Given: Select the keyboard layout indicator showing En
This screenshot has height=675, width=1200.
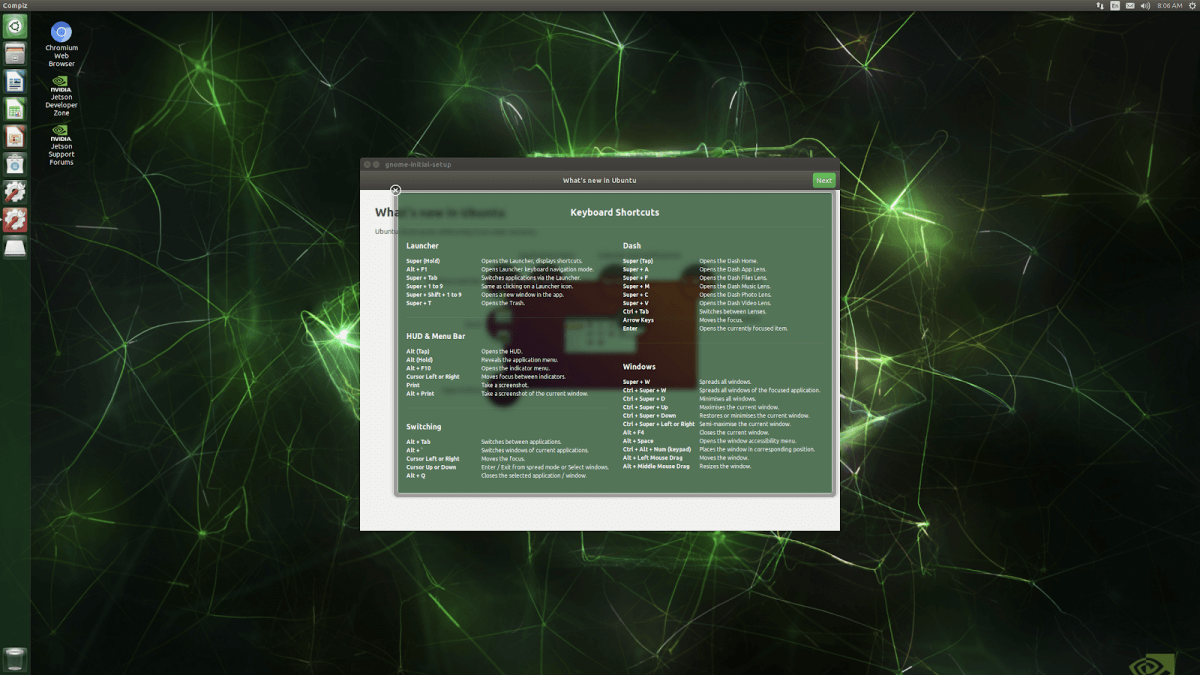Looking at the screenshot, I should pos(1114,6).
